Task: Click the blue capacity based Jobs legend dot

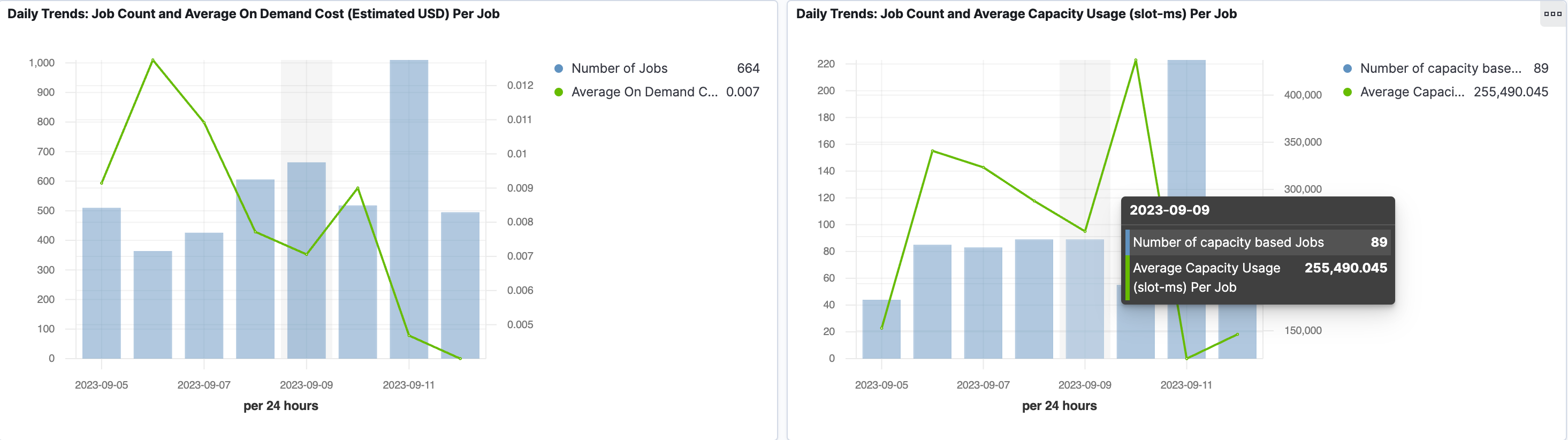Action: tap(1347, 69)
